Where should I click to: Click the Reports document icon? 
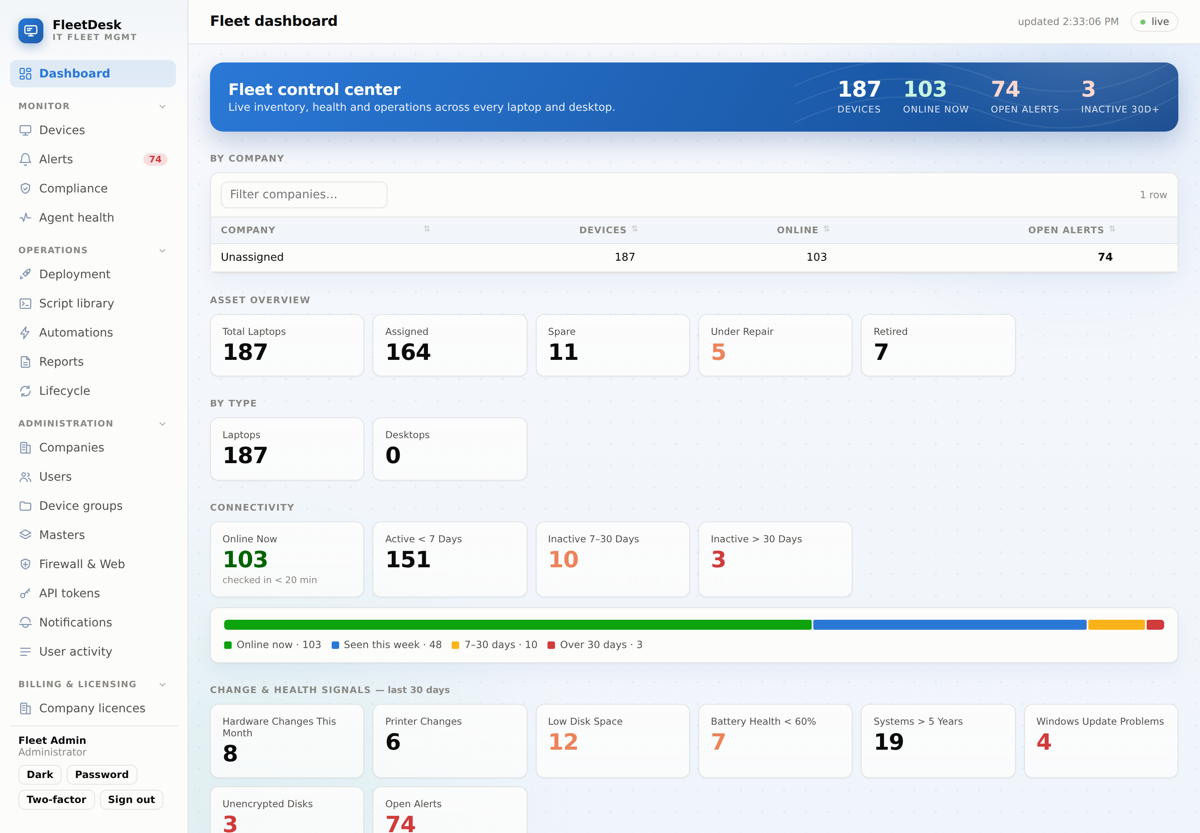[x=26, y=362]
